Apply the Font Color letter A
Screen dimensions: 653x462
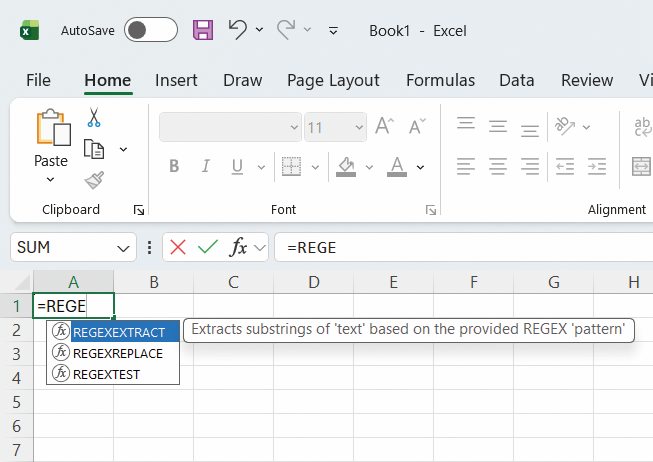tap(397, 166)
